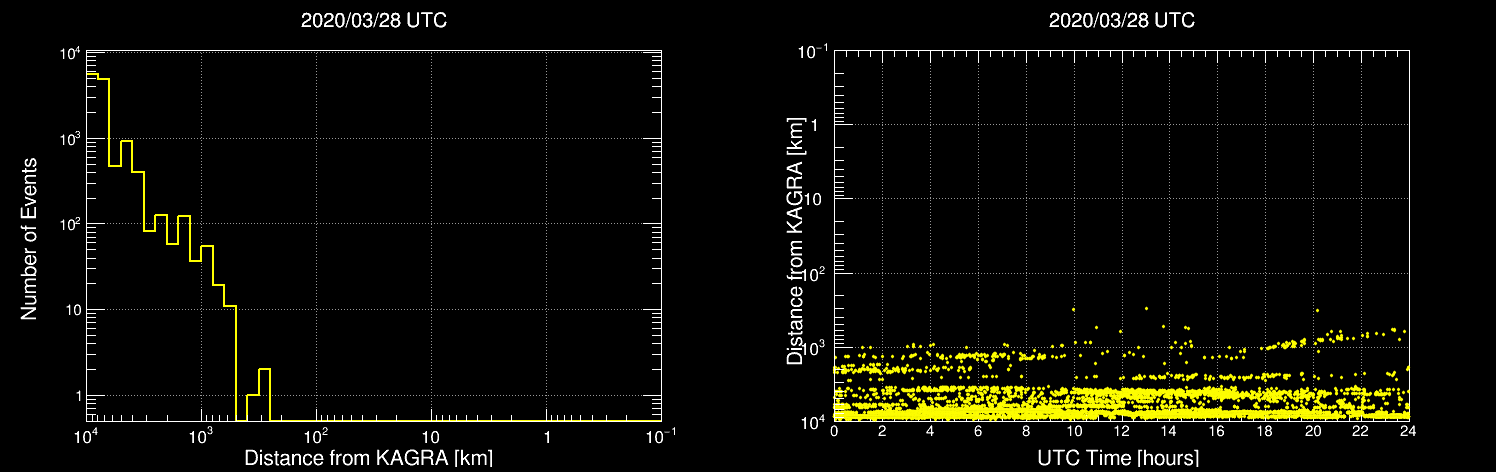Click the 10^2 tick on the scatter plot y-axis
The image size is (1496, 472).
[x=814, y=273]
